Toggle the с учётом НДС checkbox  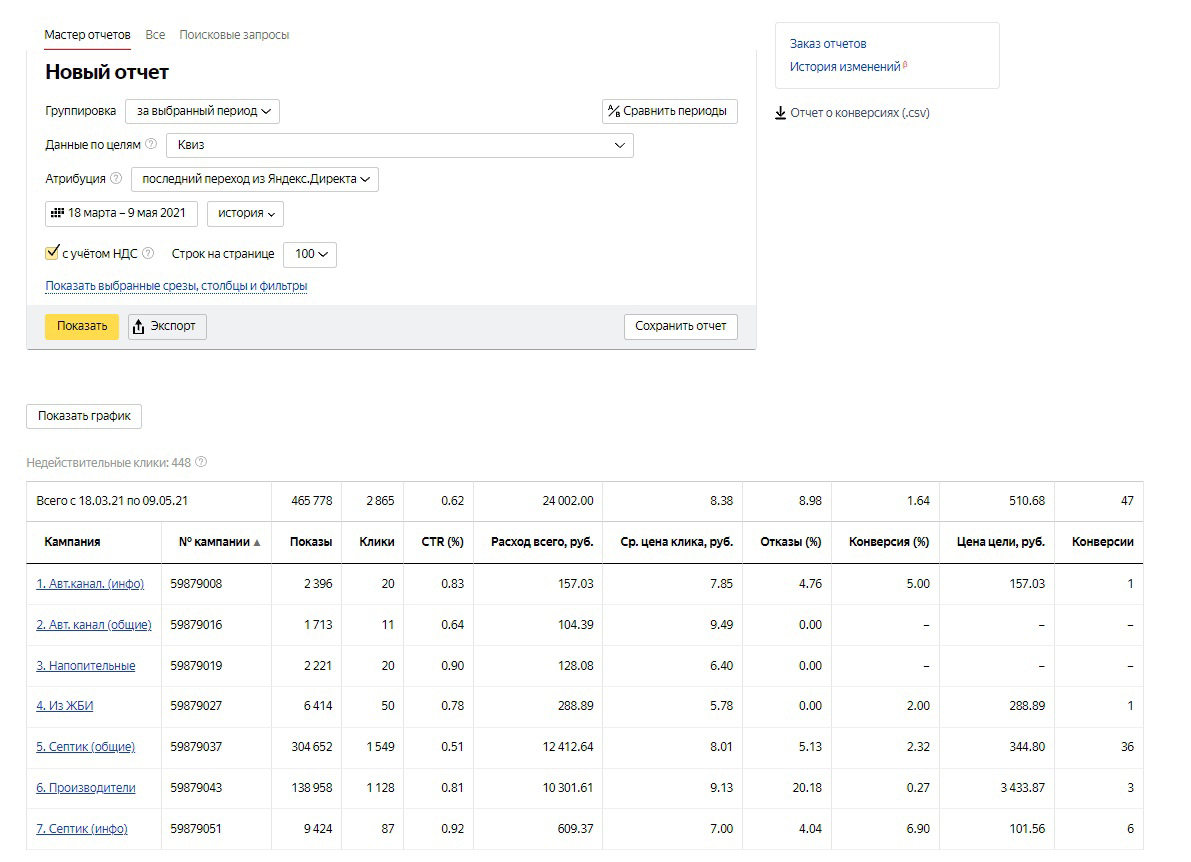click(x=52, y=253)
